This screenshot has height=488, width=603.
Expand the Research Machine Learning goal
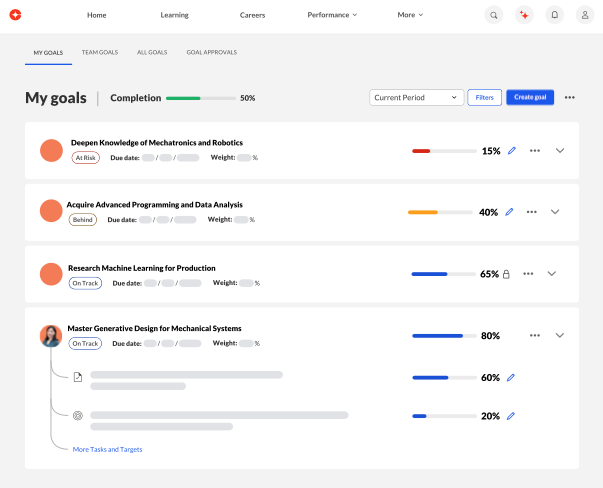pos(552,274)
